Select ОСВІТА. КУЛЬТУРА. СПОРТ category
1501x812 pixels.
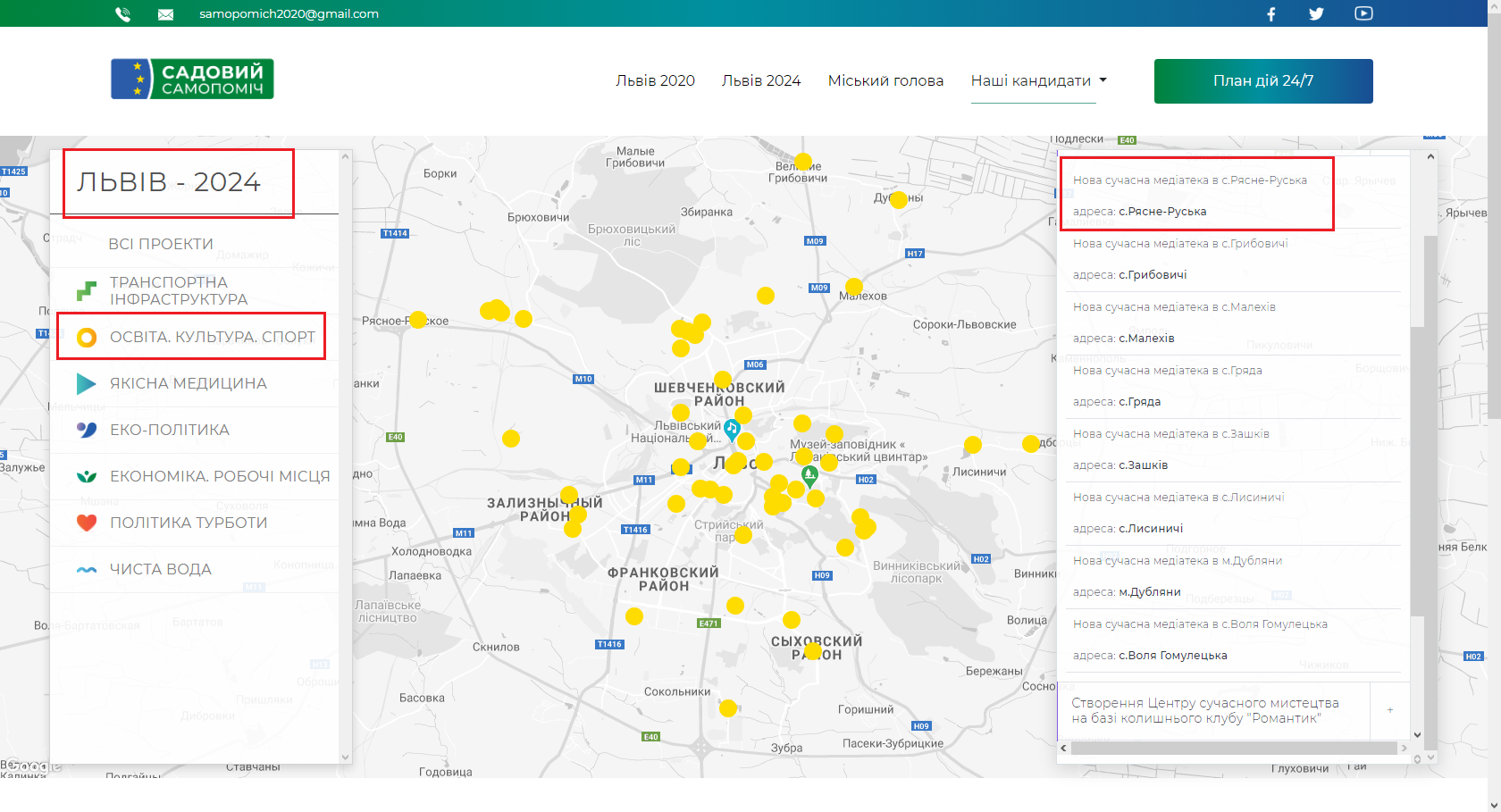click(x=213, y=337)
